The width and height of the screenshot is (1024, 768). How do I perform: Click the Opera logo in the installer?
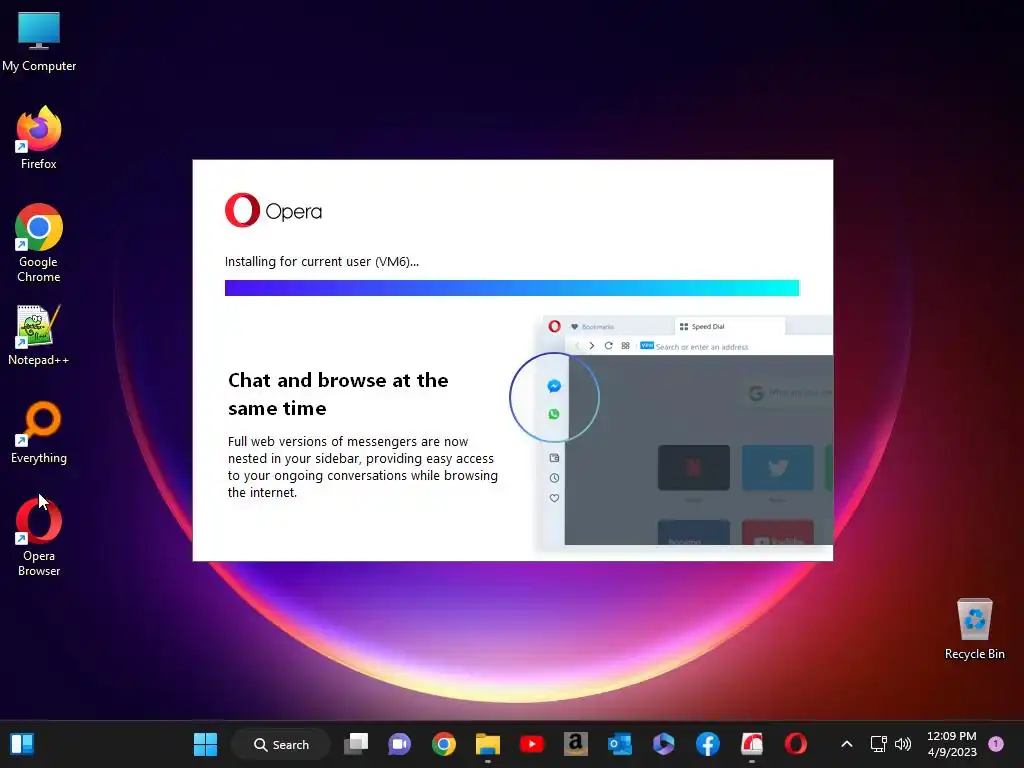[274, 210]
